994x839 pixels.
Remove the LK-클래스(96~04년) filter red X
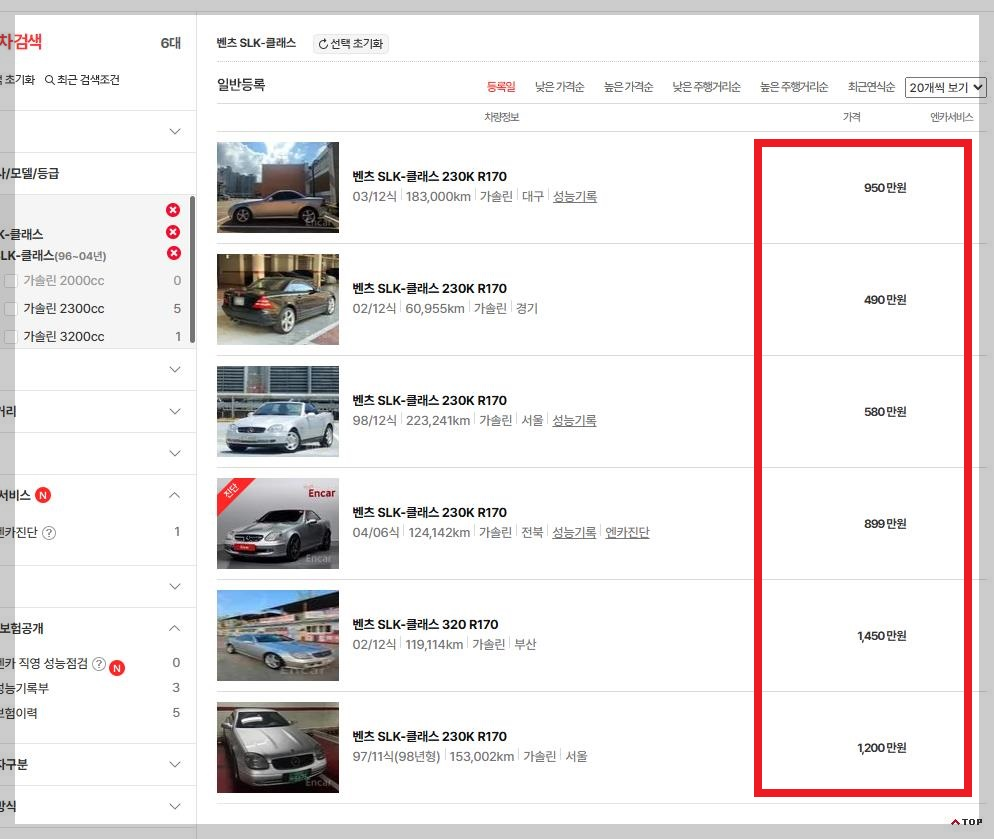(x=174, y=254)
